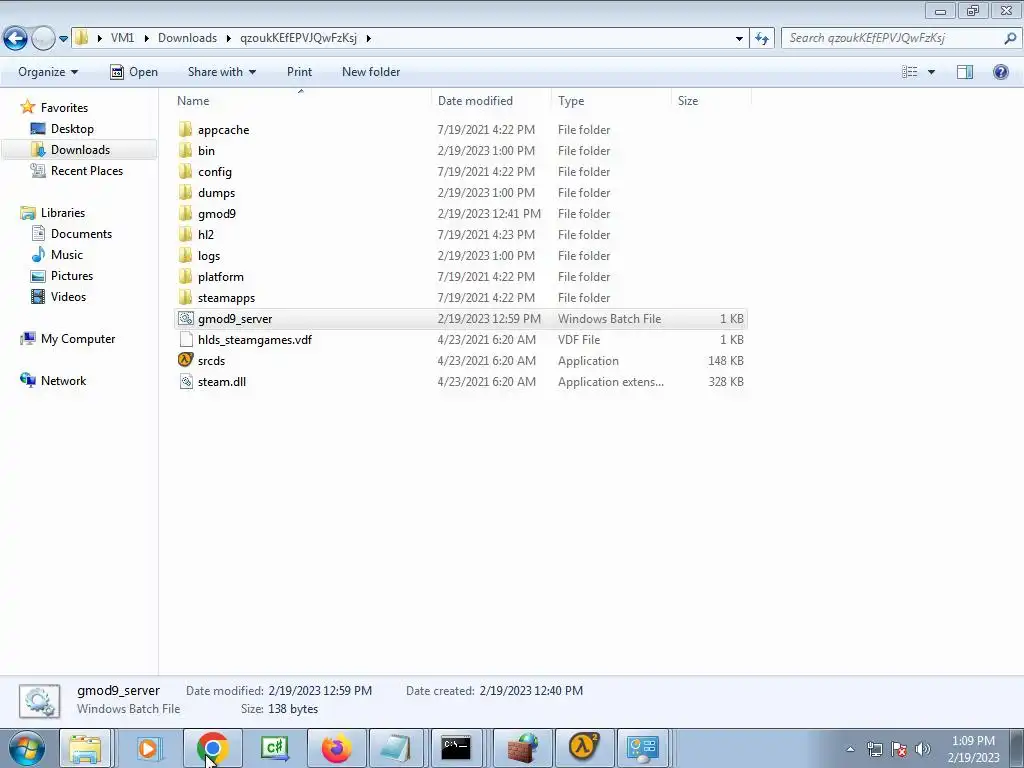This screenshot has width=1024, height=768.
Task: Open Windows Explorer from the taskbar
Action: coord(86,748)
